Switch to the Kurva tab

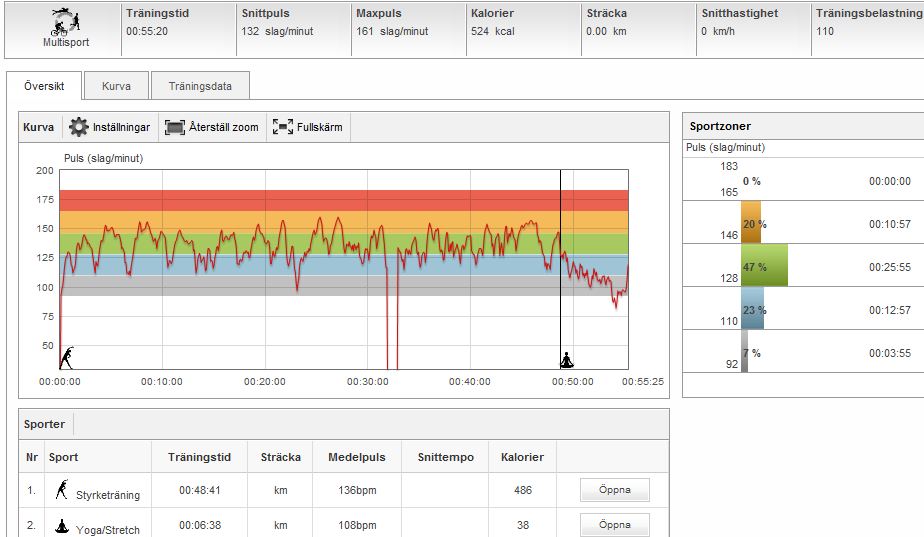point(116,86)
